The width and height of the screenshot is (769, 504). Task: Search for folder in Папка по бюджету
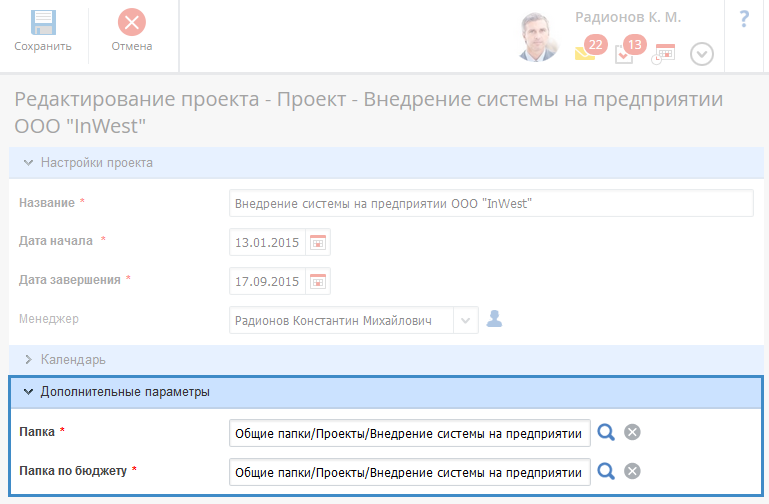click(x=606, y=471)
